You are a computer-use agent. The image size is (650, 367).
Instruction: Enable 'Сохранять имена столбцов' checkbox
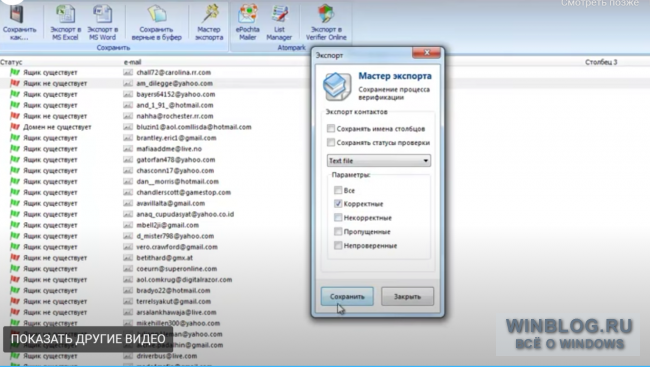coord(331,129)
